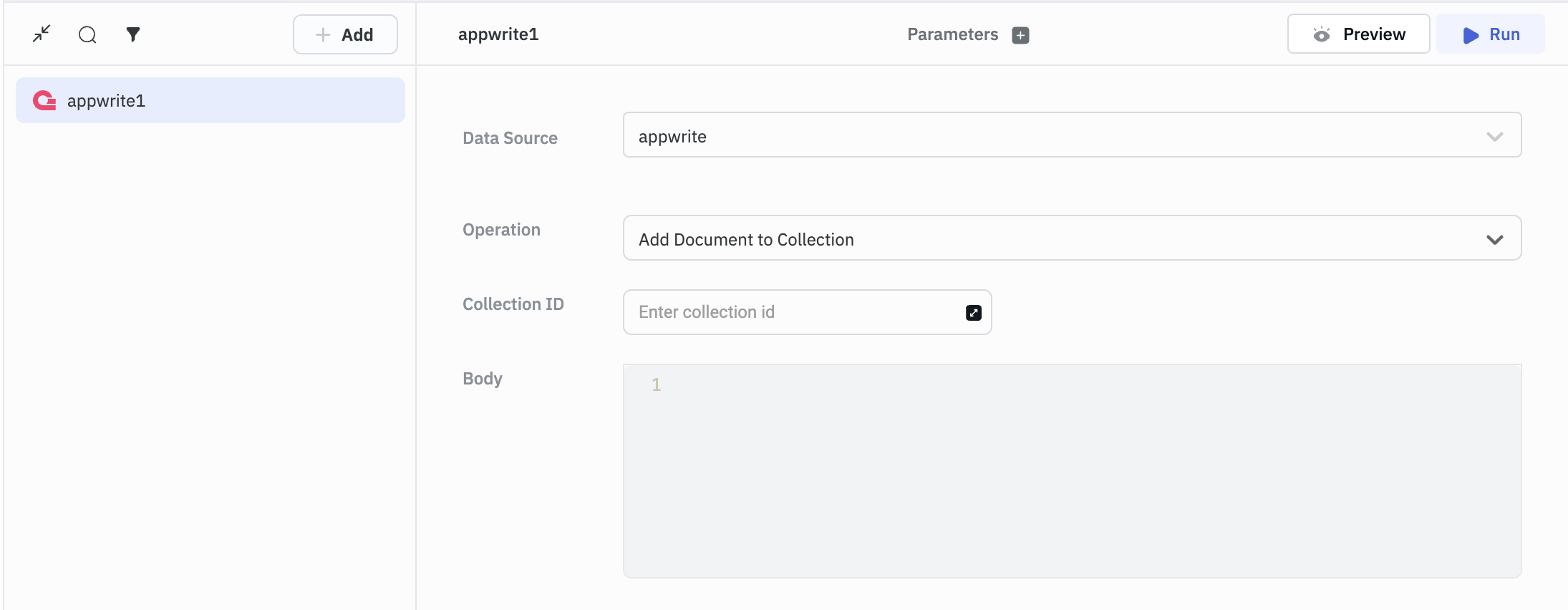The image size is (1568, 610).
Task: Click the Run button label
Action: coord(1504,34)
